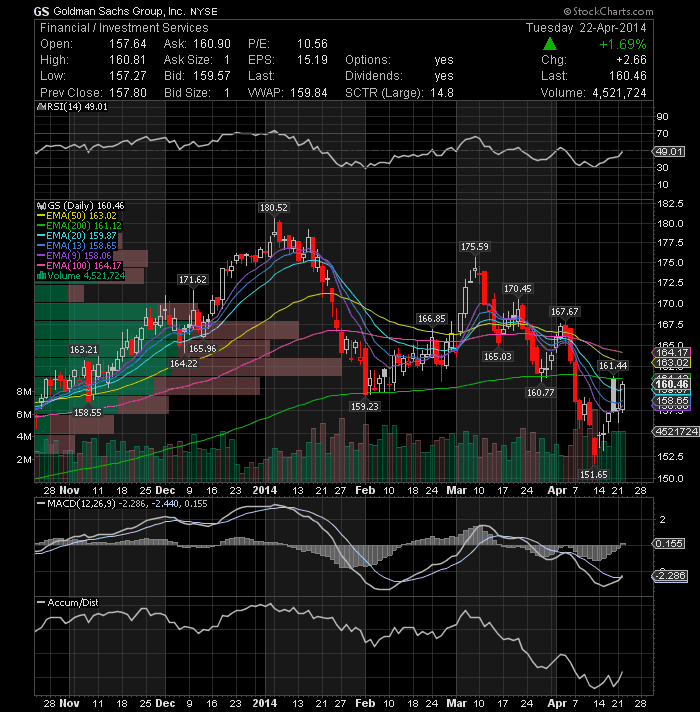Click the High value 160.81
The width and height of the screenshot is (700, 712).
(x=128, y=60)
